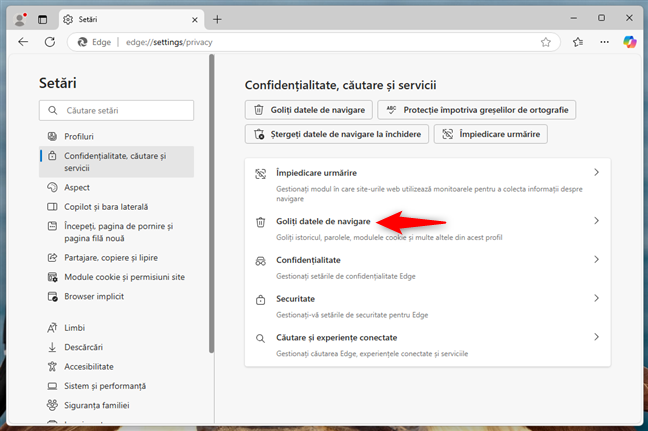Open Profiluri in settings sidebar
This screenshot has height=431, width=648.
tap(117, 136)
